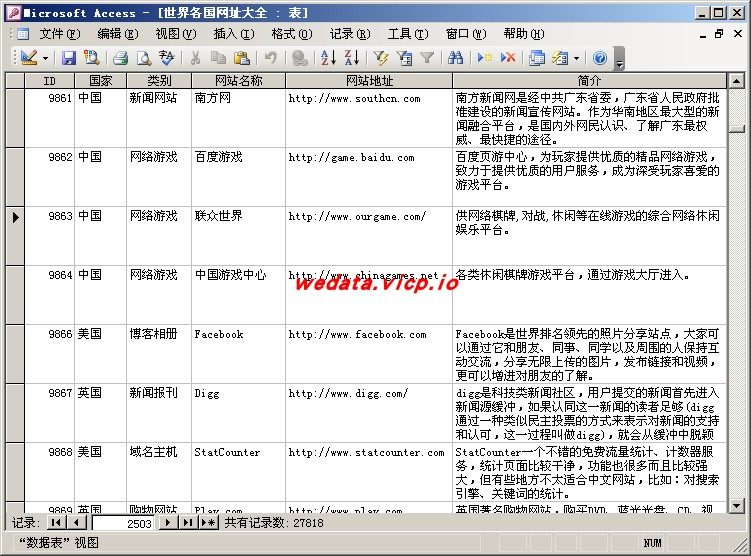Viewport: 751px width, 556px height.
Task: Select the 网站地址 column header
Action: coord(369,80)
